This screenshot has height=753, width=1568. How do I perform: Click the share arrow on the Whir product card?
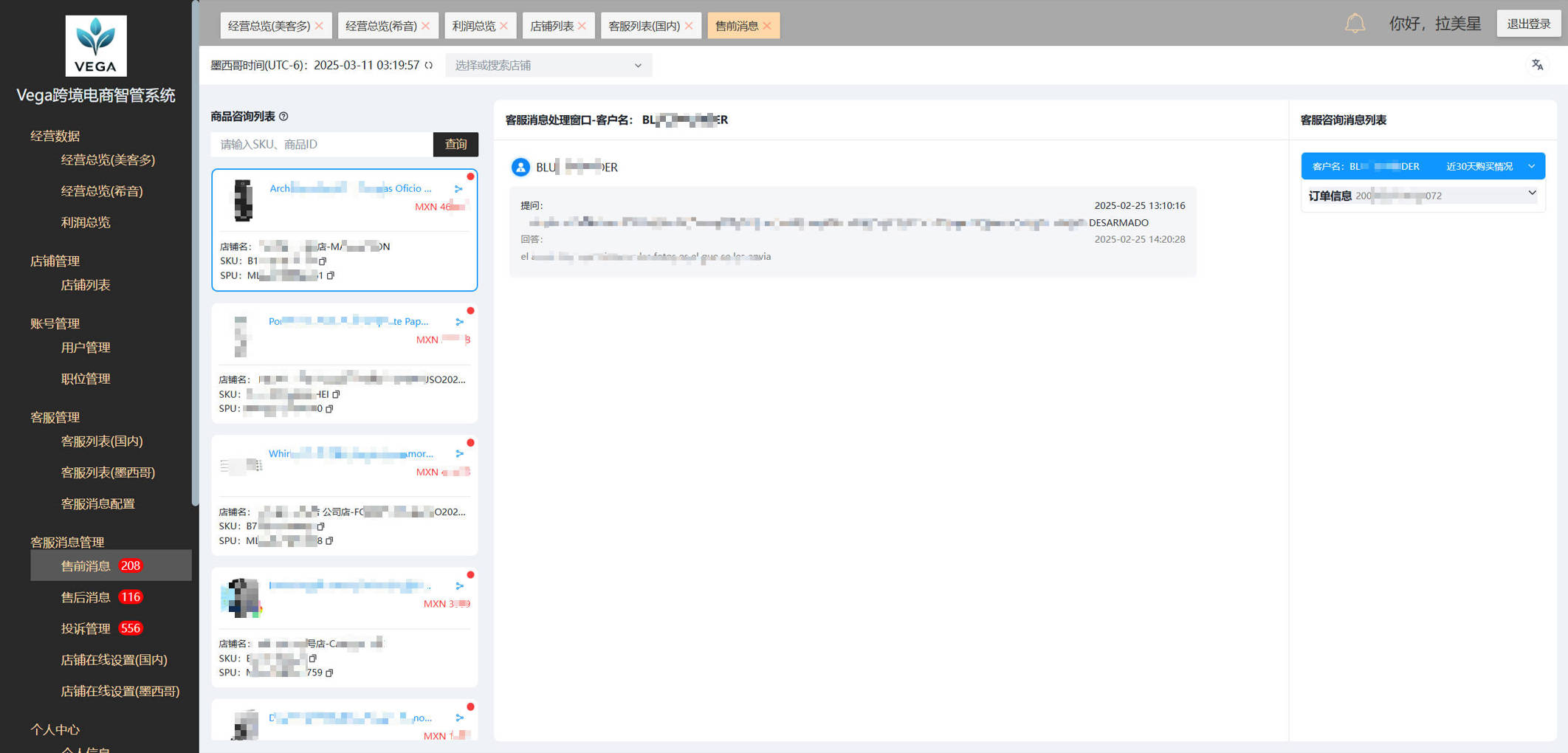pyautogui.click(x=459, y=454)
